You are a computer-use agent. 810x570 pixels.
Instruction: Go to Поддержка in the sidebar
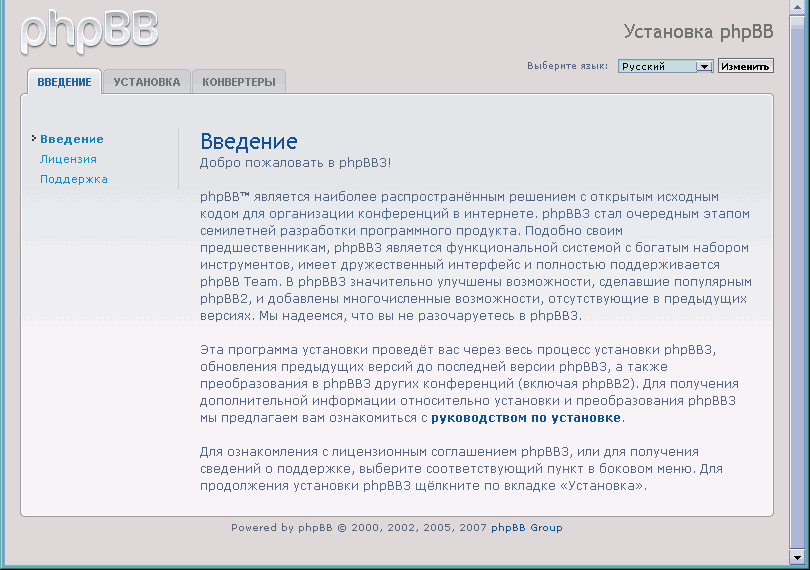[x=74, y=179]
